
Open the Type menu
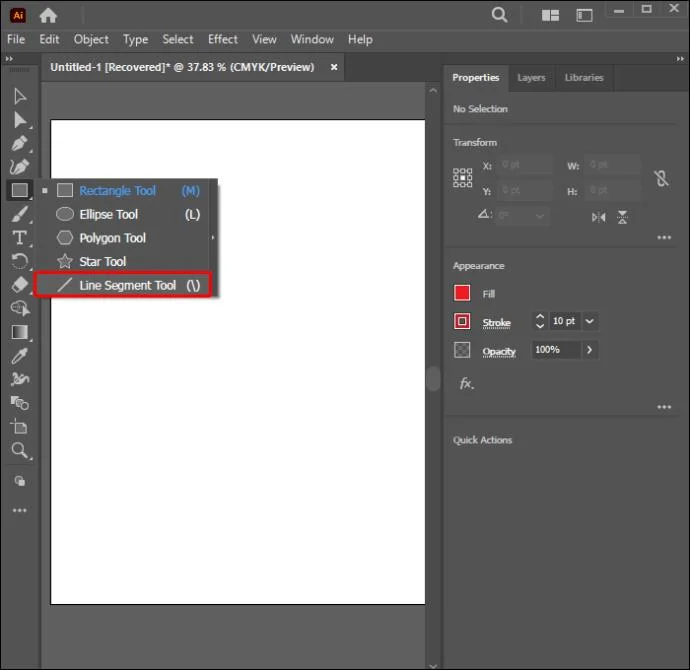136,39
